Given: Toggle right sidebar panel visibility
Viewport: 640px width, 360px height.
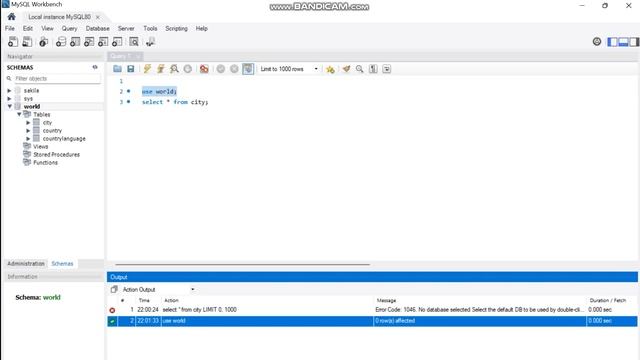Looking at the screenshot, I should pyautogui.click(x=634, y=42).
